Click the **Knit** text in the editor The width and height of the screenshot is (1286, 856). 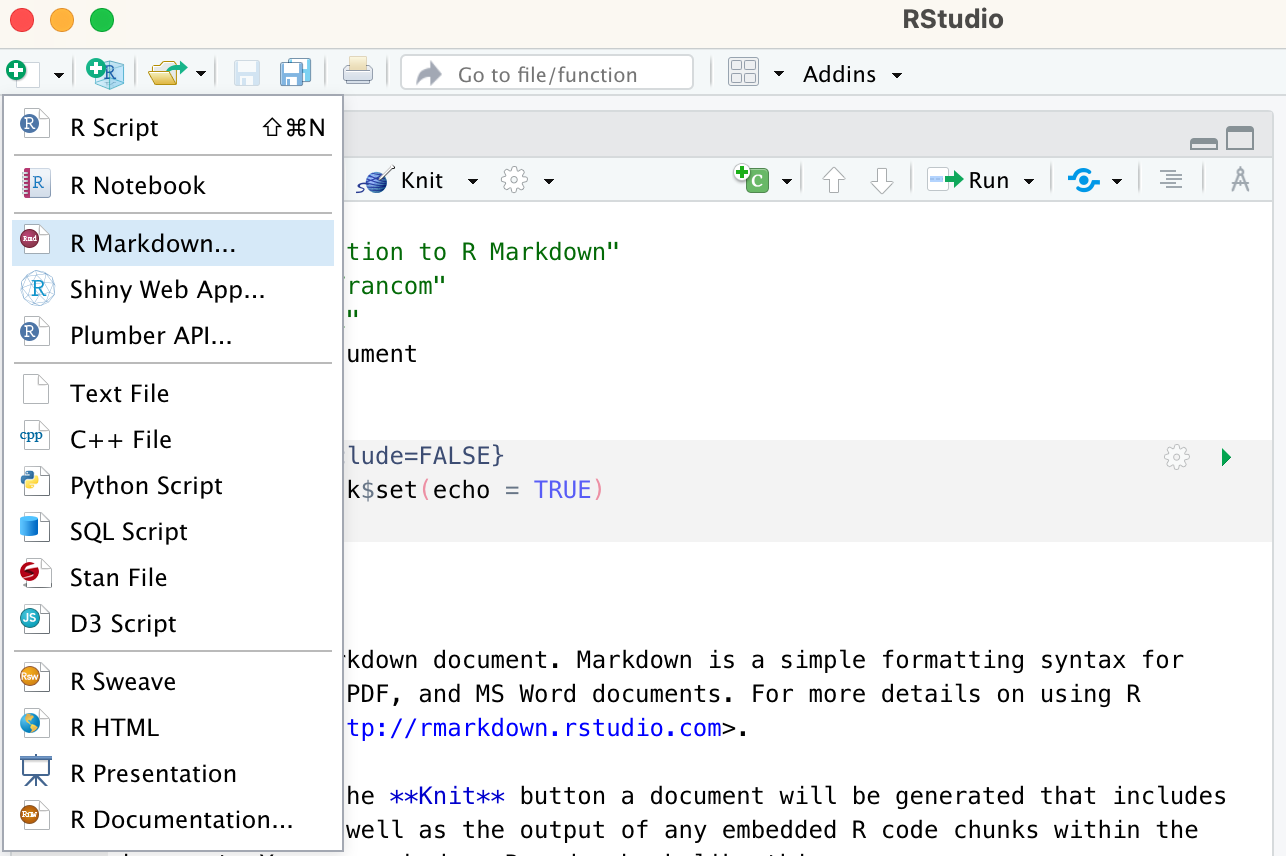pos(447,796)
